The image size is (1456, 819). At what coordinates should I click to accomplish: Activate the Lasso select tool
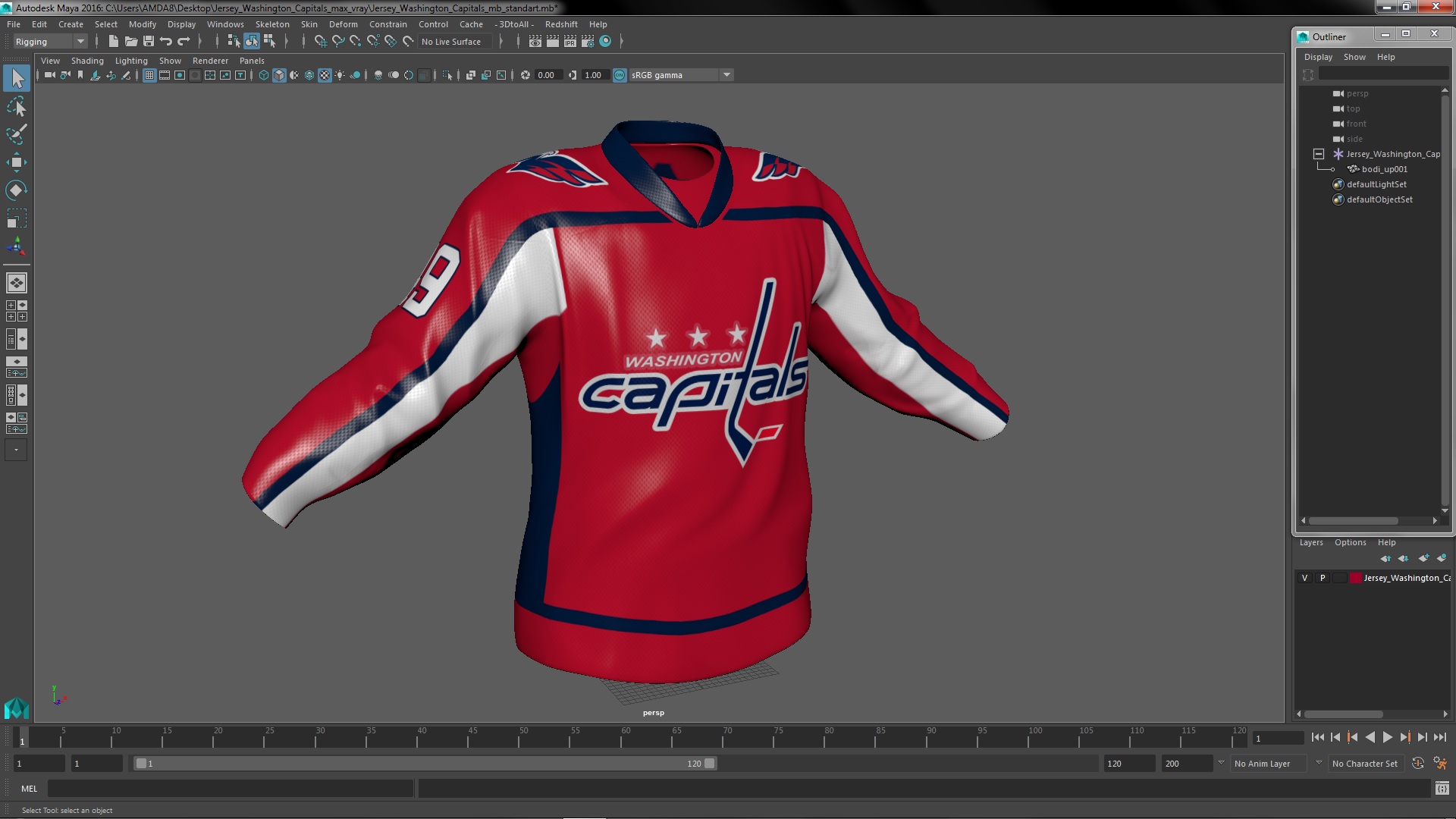(17, 106)
